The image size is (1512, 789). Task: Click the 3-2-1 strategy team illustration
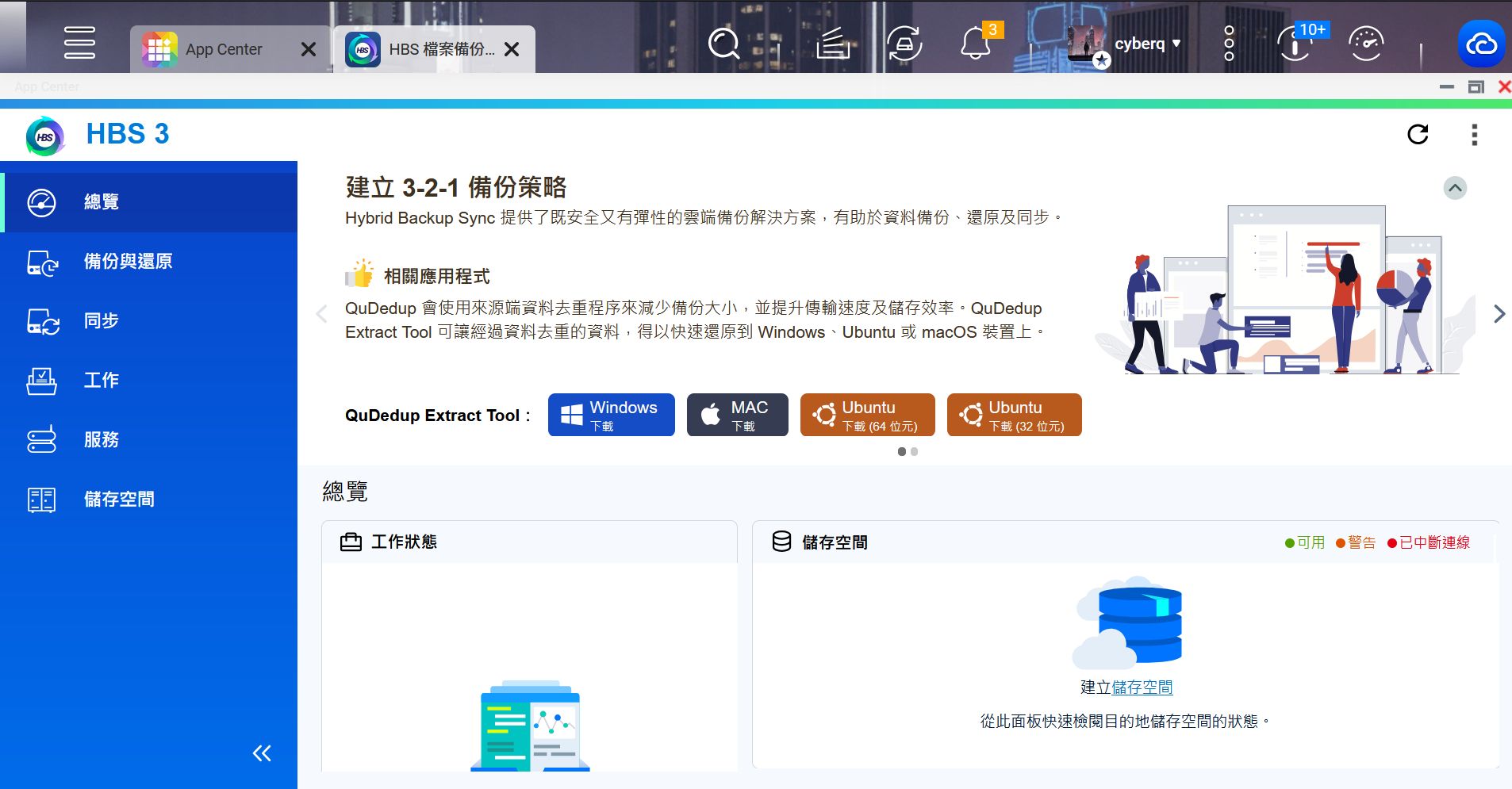1285,289
